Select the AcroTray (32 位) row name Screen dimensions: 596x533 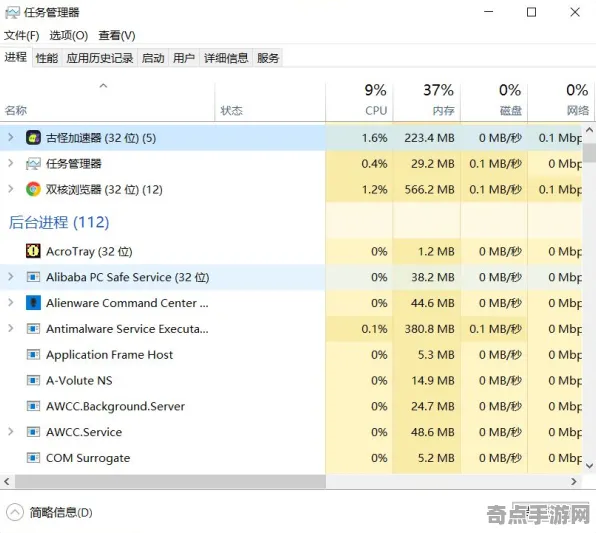(89, 251)
